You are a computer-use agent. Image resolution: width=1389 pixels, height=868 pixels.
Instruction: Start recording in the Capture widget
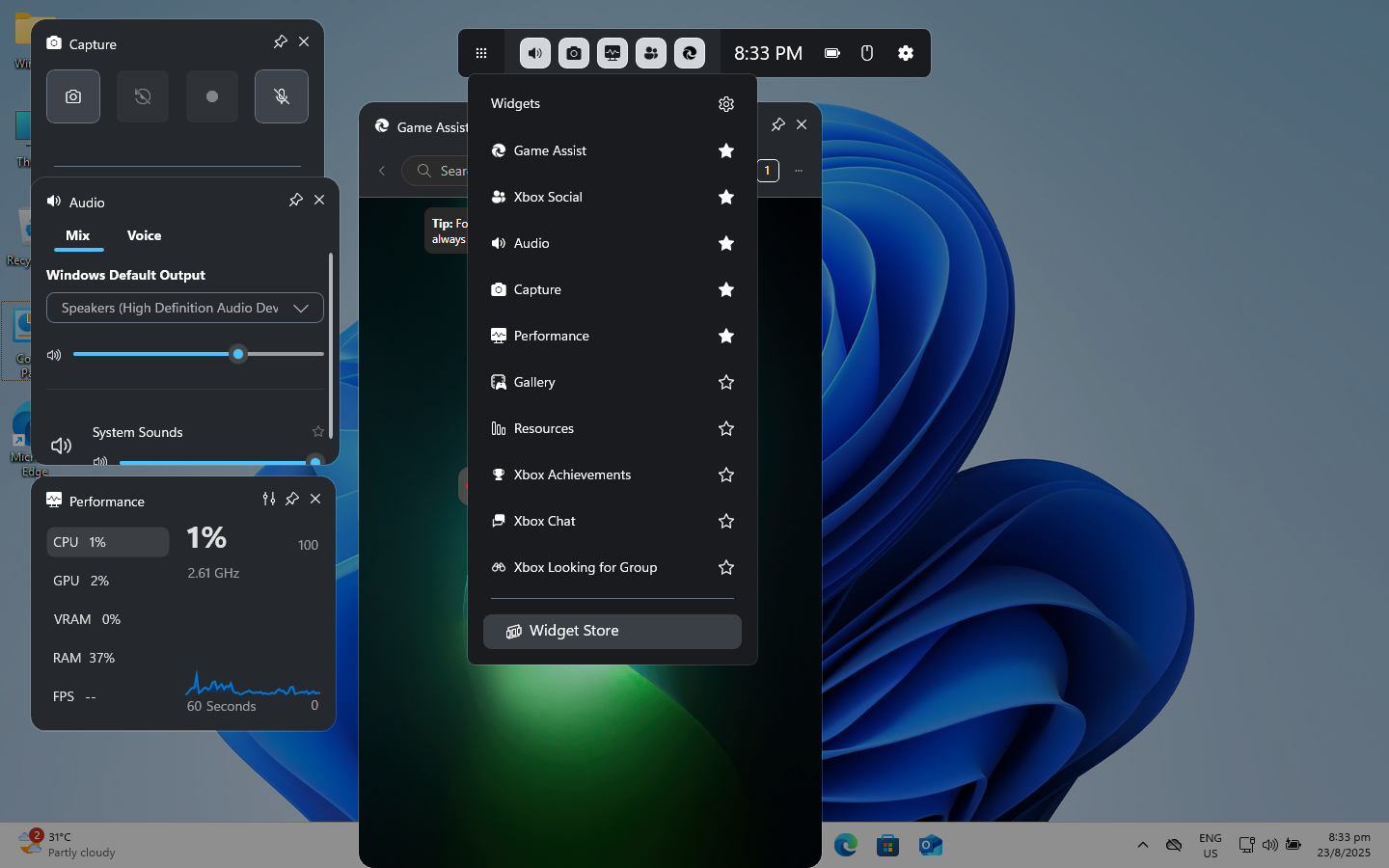click(212, 96)
